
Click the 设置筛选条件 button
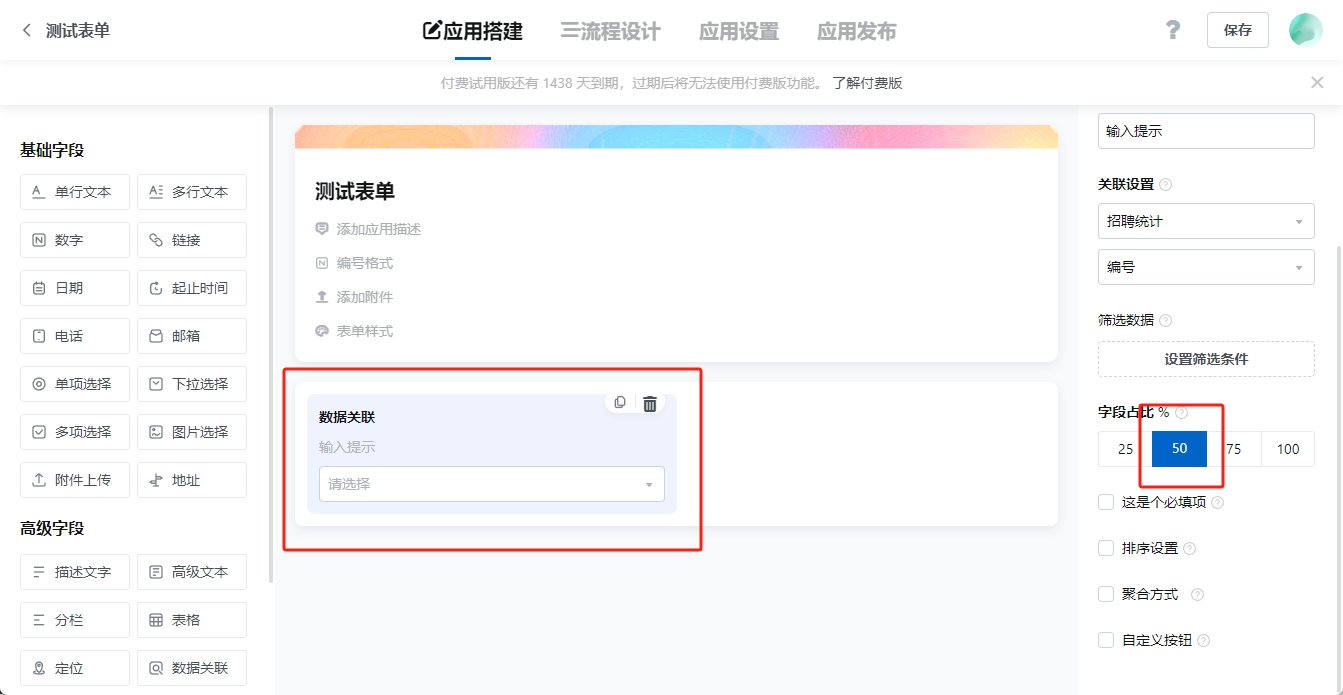tap(1205, 359)
